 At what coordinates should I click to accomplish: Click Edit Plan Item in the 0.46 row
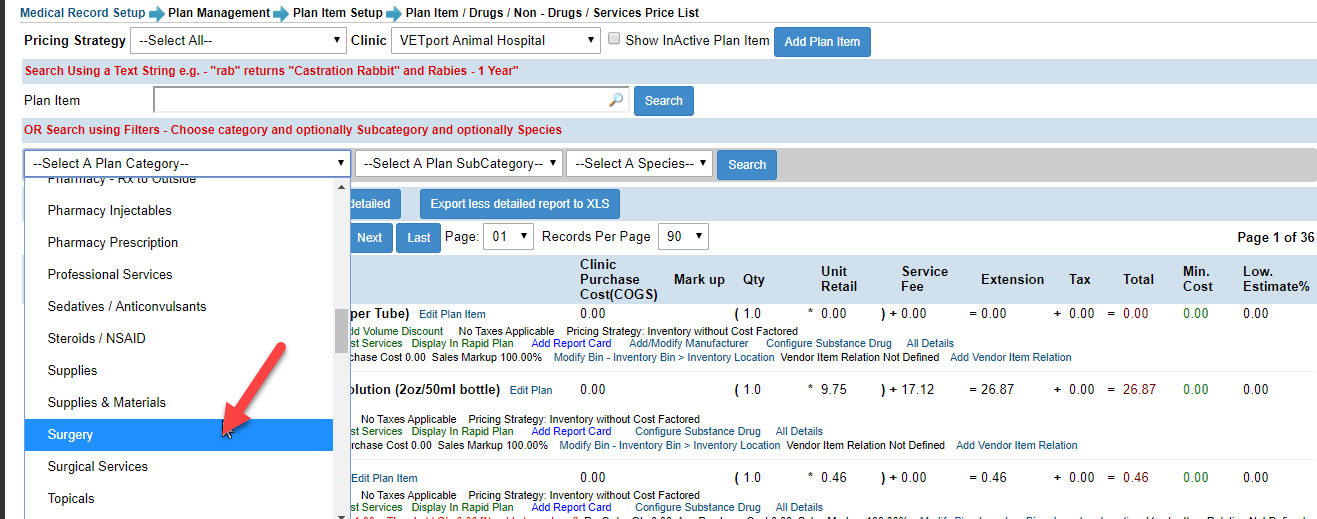[384, 478]
